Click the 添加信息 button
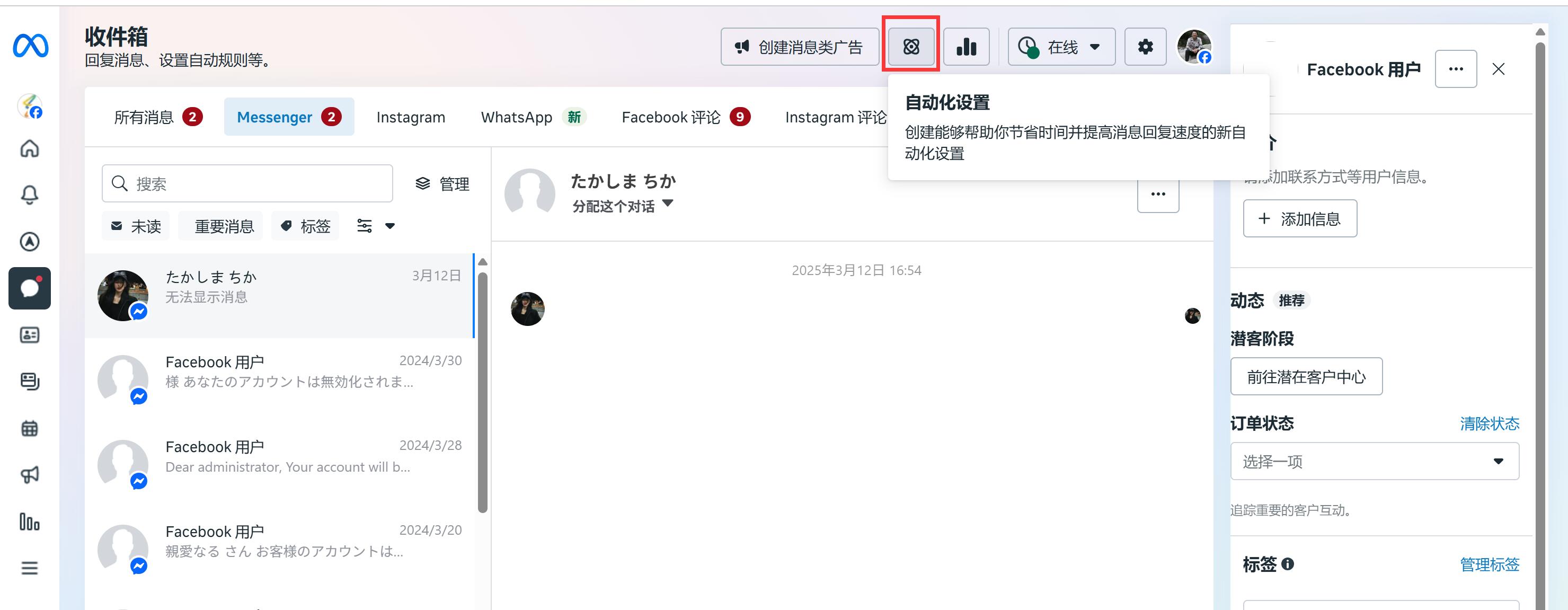Image resolution: width=1568 pixels, height=610 pixels. pyautogui.click(x=1299, y=218)
